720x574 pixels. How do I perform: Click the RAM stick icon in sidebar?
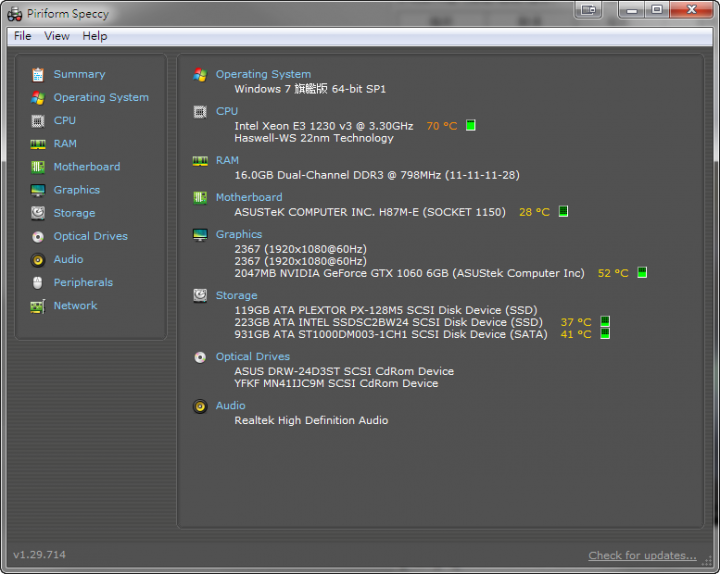pyautogui.click(x=38, y=144)
